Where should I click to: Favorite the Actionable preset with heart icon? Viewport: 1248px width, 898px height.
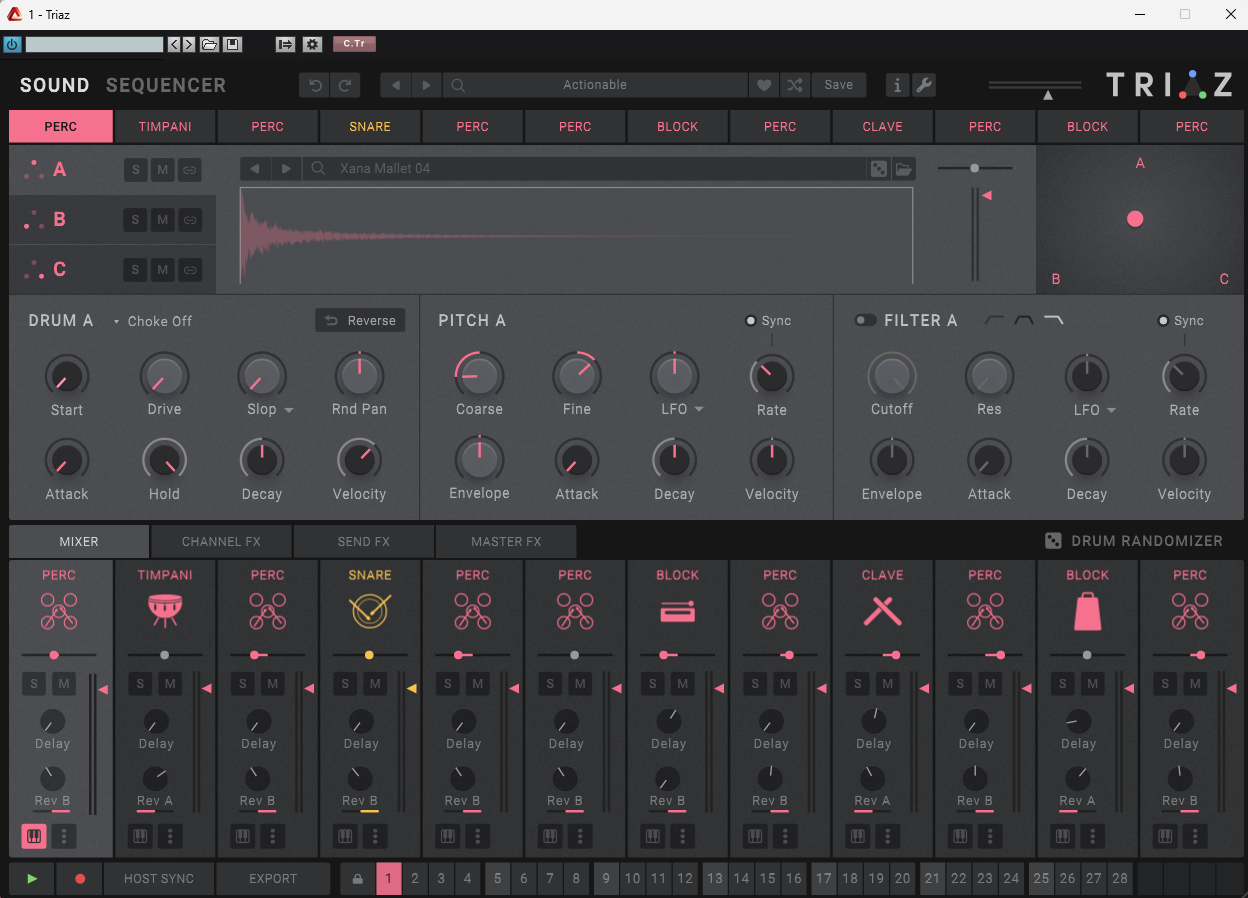[x=764, y=85]
